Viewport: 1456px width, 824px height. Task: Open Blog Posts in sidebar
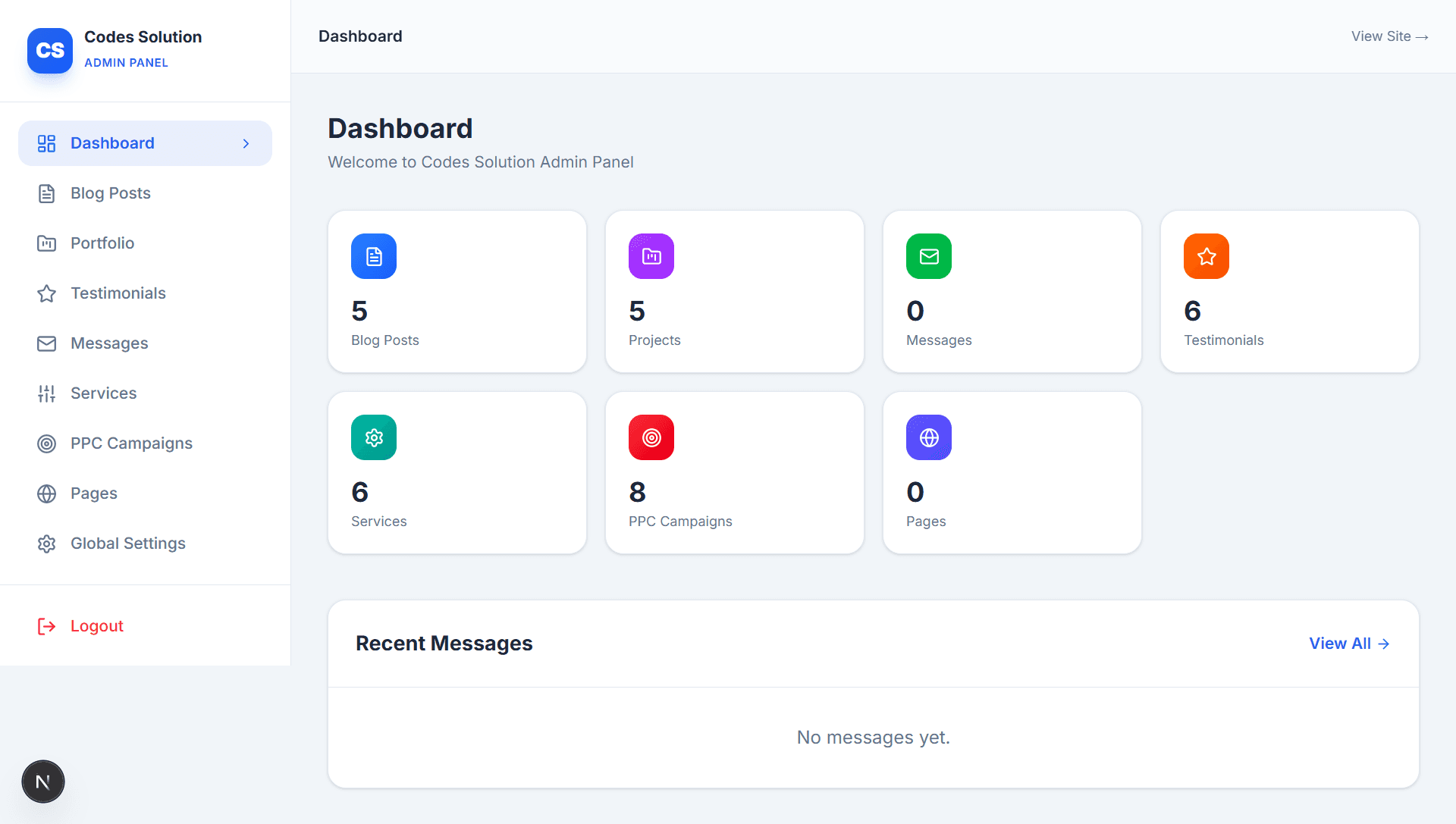tap(111, 193)
